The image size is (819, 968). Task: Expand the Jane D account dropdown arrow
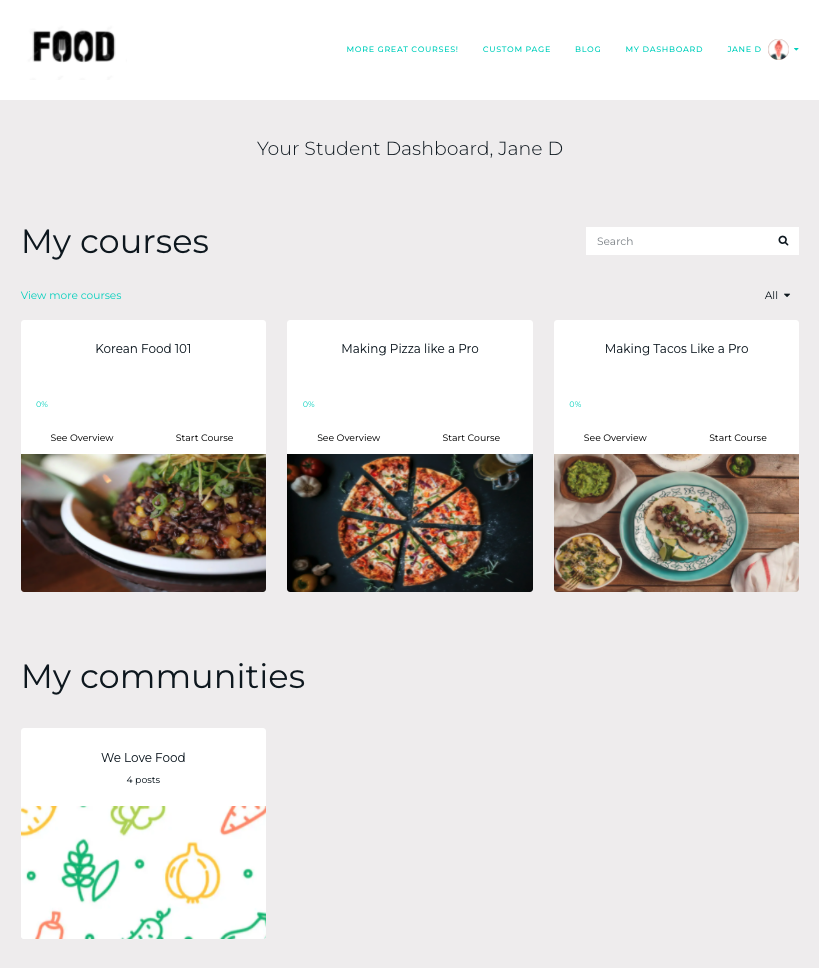[x=796, y=49]
